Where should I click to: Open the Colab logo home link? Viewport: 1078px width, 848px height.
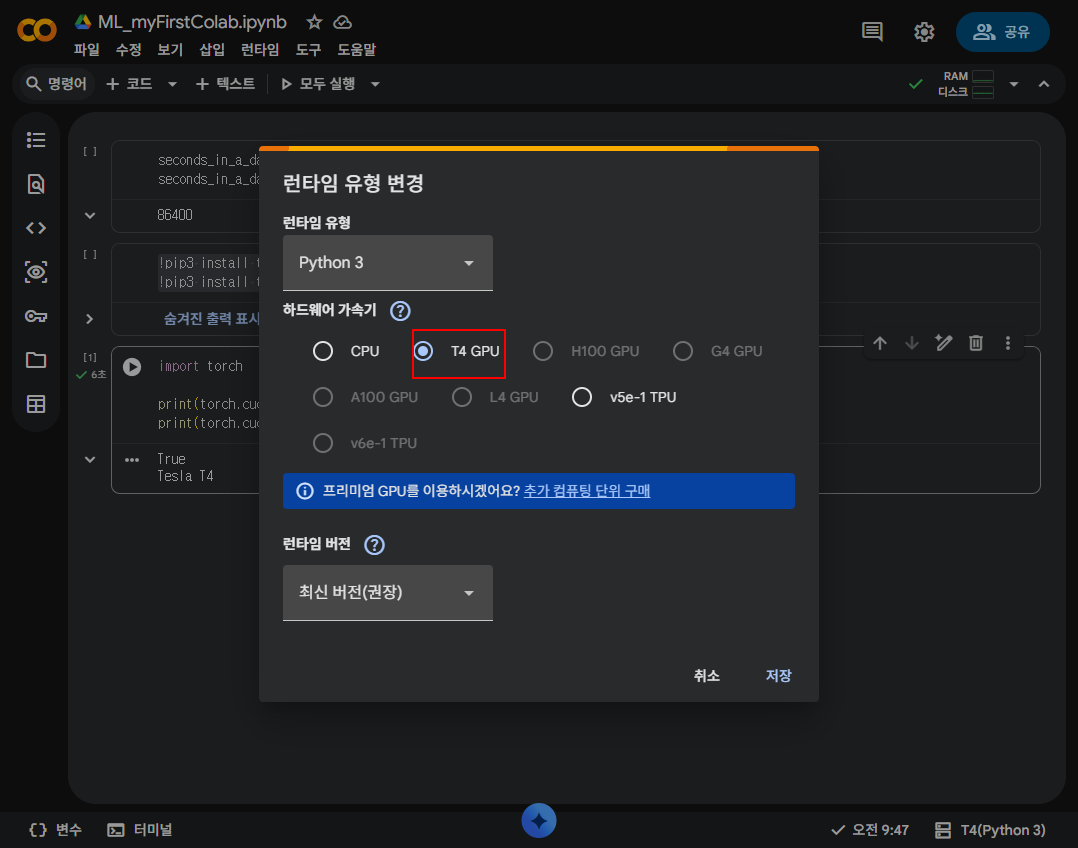[36, 30]
